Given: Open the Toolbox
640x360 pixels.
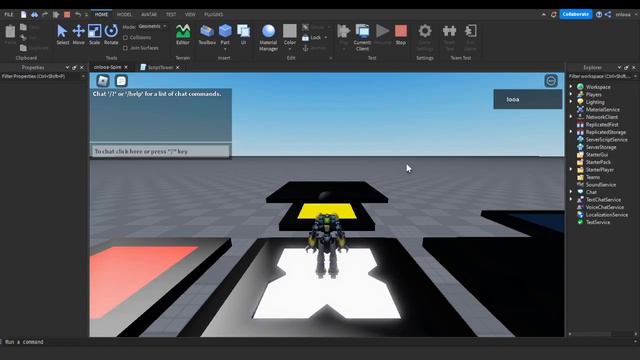Looking at the screenshot, I should [x=207, y=34].
